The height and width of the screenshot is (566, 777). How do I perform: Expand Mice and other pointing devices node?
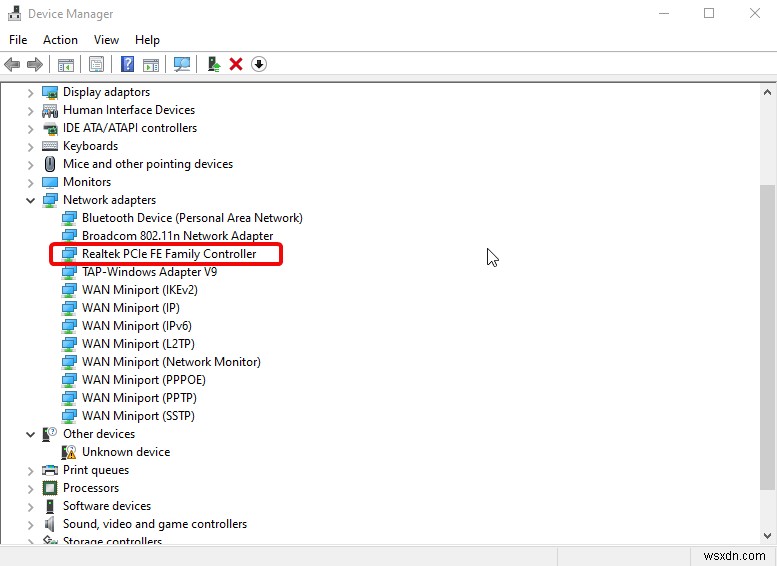coord(30,165)
